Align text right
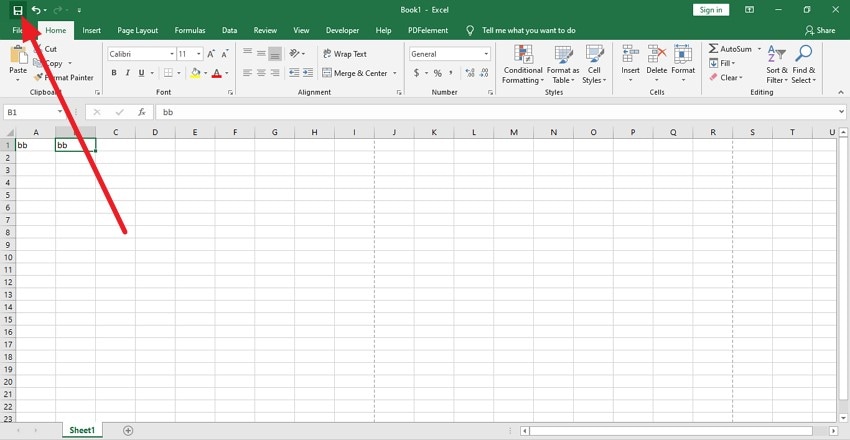This screenshot has width=850, height=440. tap(275, 73)
